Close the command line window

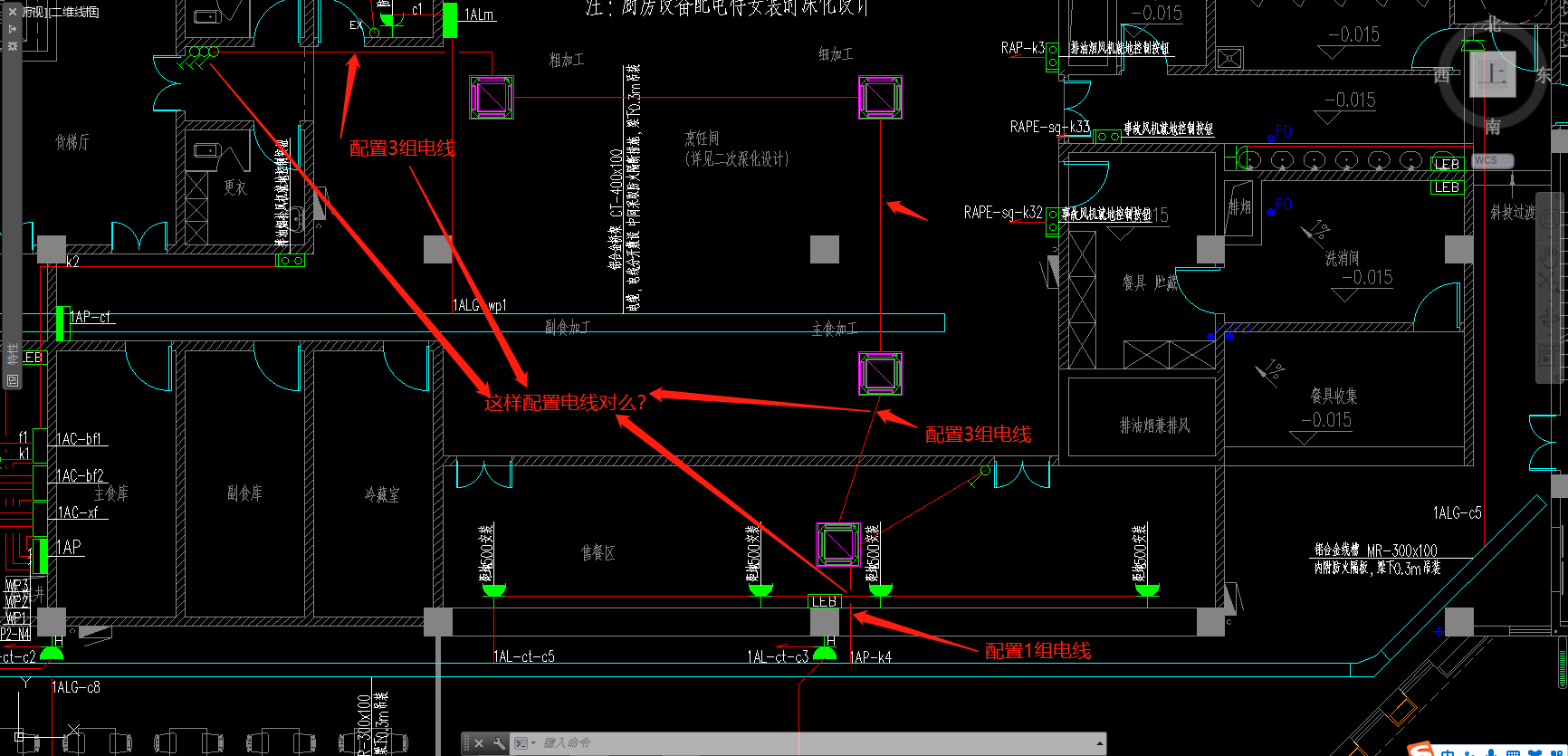pyautogui.click(x=479, y=743)
